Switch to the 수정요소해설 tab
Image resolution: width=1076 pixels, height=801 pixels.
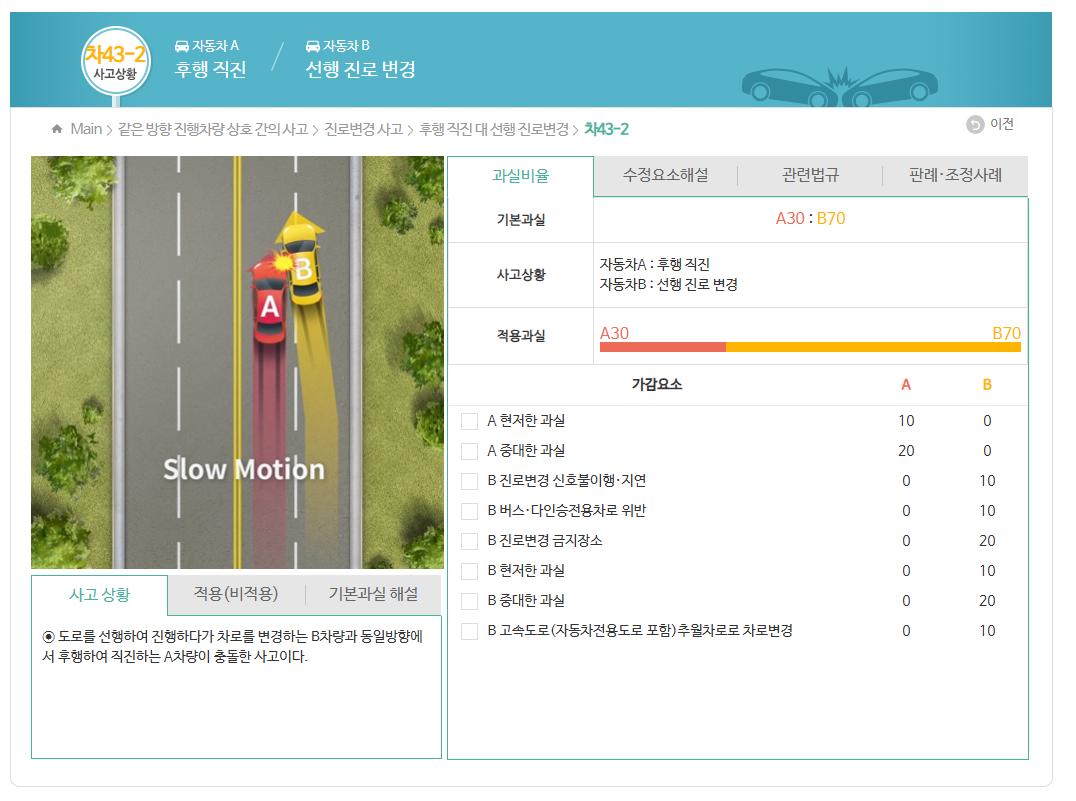pyautogui.click(x=665, y=175)
